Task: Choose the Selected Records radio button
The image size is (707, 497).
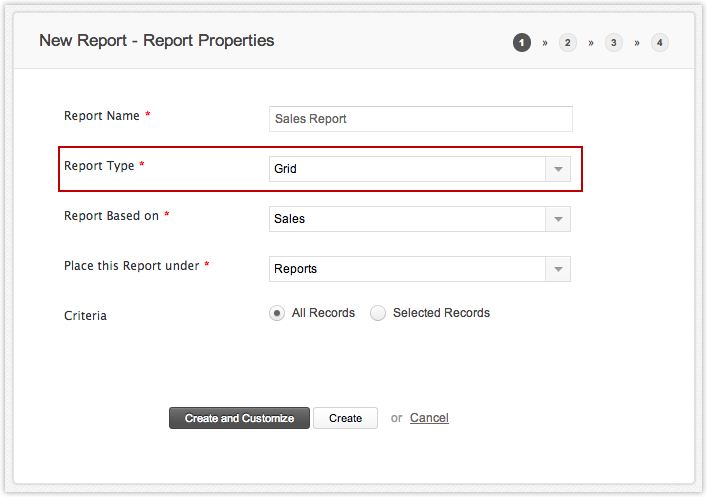Action: coord(378,313)
